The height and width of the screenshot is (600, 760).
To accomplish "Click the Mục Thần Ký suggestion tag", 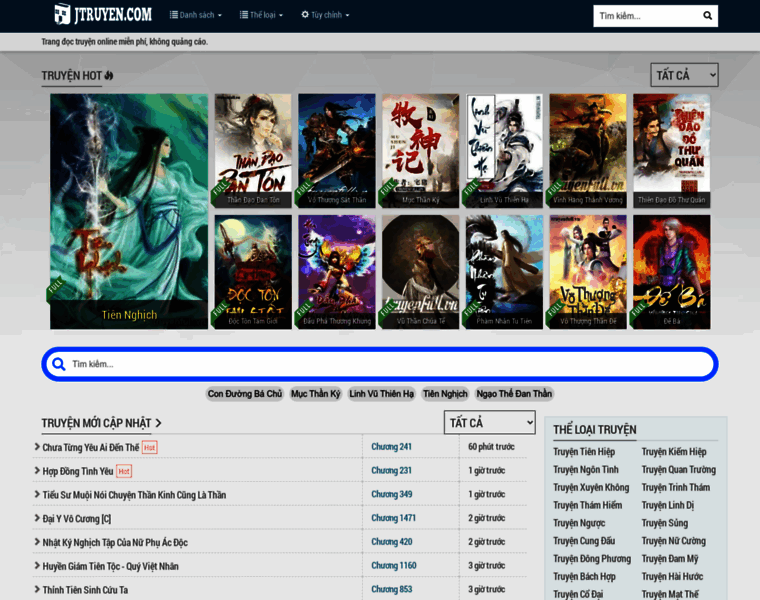I will click(316, 394).
